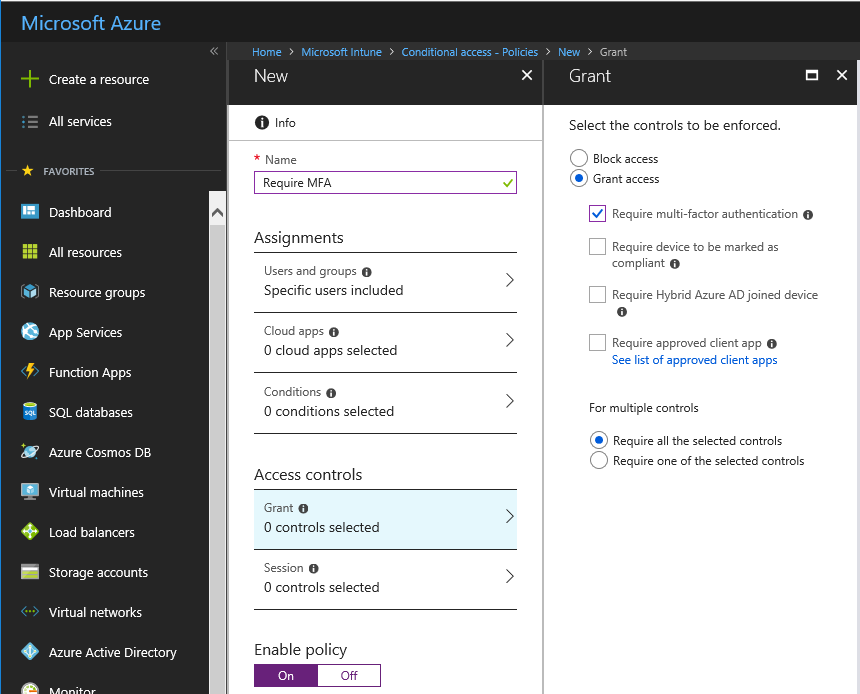
Task: Open See list of approved client apps
Action: tap(694, 360)
